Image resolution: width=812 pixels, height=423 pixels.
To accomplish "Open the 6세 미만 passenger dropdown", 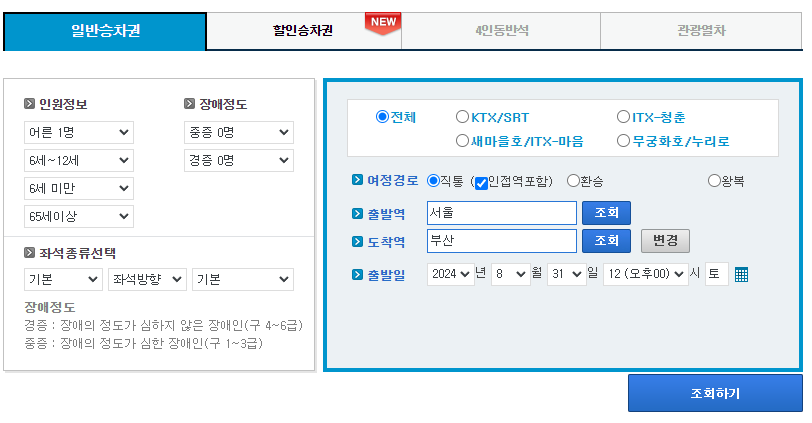I will coord(79,188).
